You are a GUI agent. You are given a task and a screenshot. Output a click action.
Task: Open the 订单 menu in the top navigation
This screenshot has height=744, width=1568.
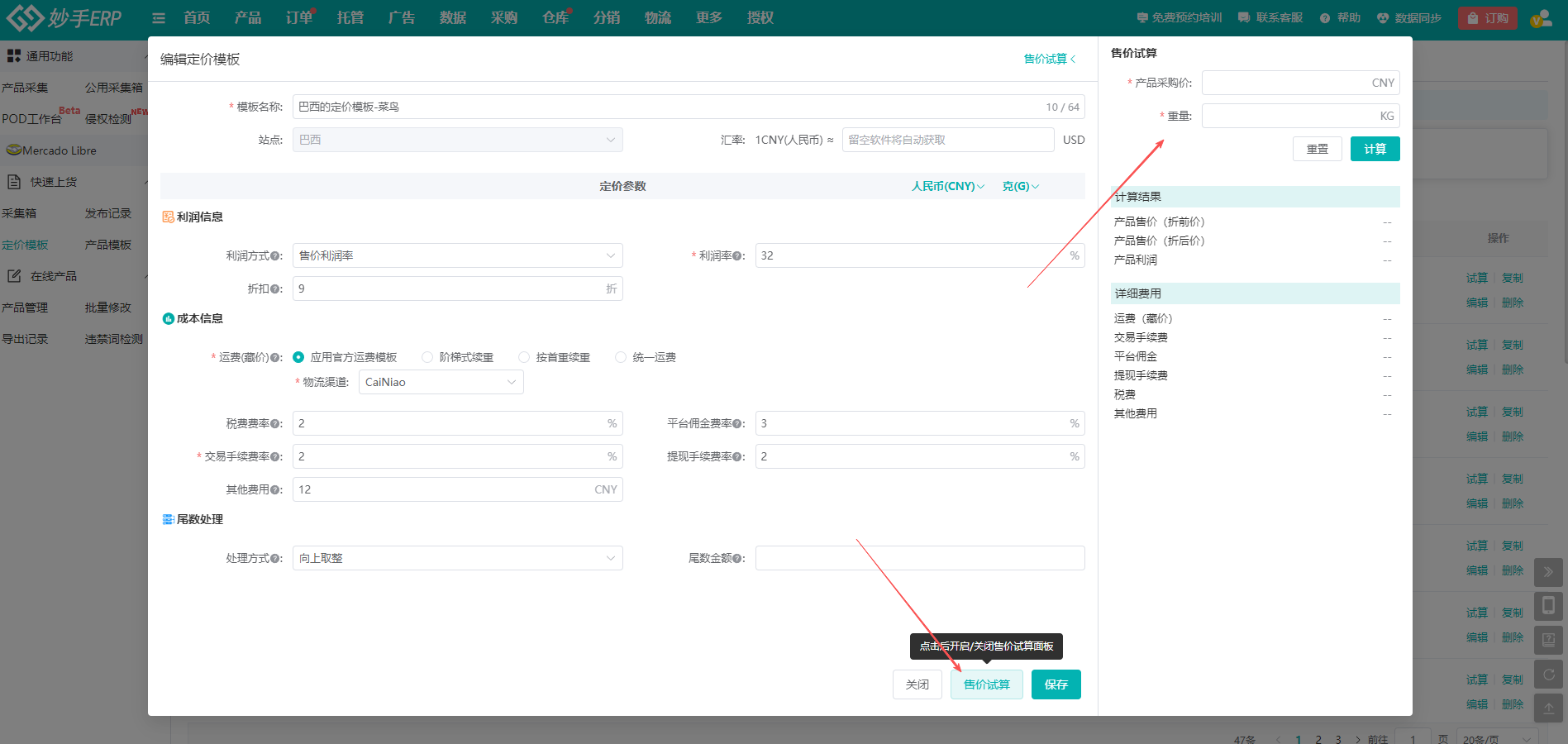(x=298, y=18)
